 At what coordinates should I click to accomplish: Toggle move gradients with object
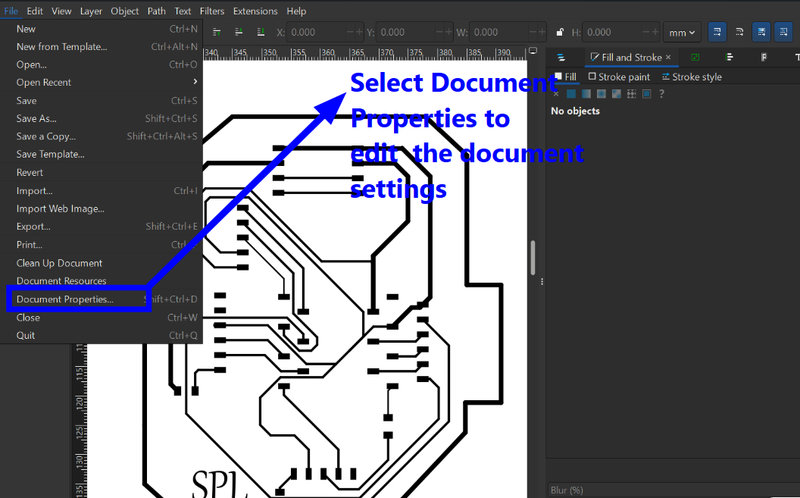[x=761, y=32]
